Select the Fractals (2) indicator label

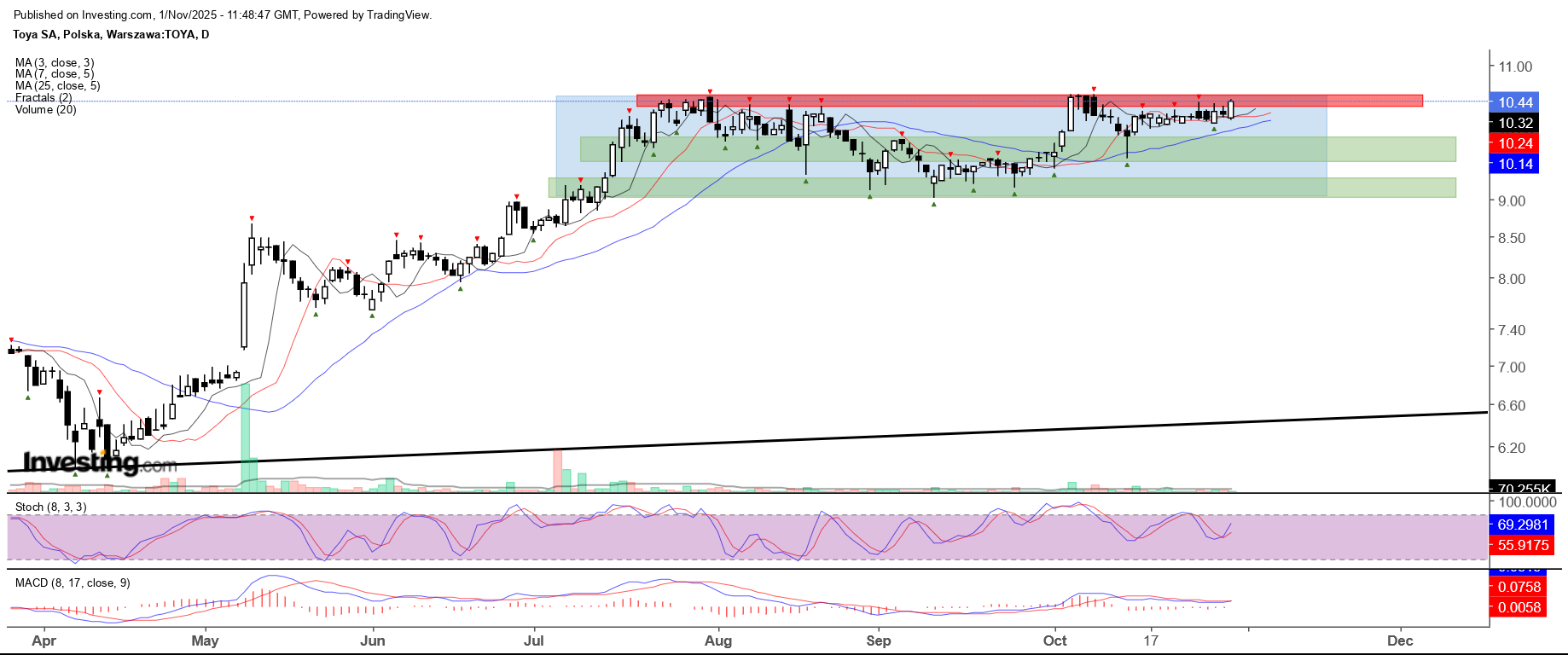pyautogui.click(x=44, y=98)
